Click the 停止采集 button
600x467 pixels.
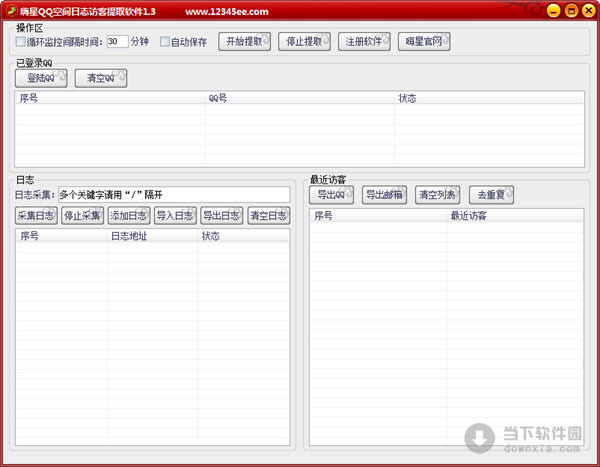83,216
